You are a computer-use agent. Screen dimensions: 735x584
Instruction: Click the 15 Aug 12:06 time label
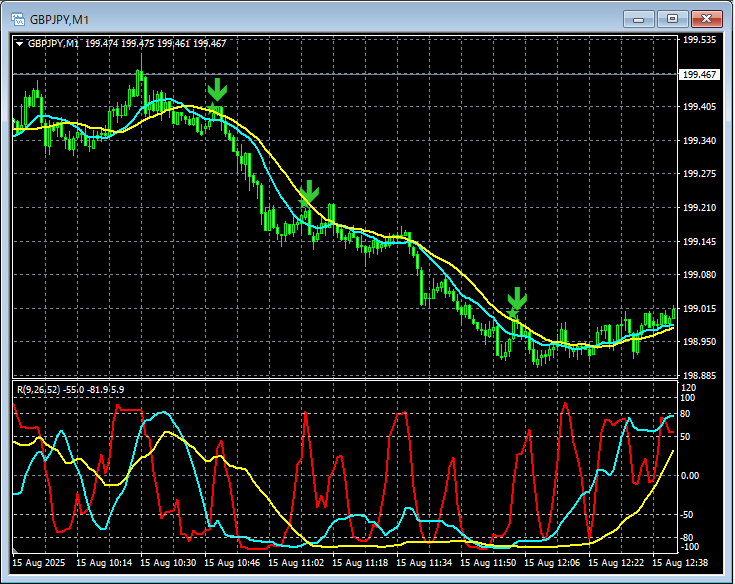pyautogui.click(x=552, y=562)
